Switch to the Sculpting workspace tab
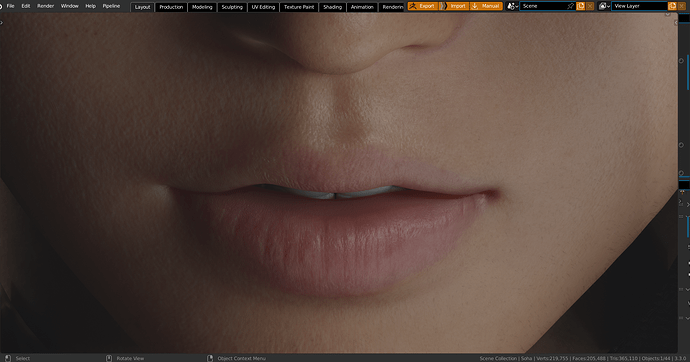This screenshot has height=362, width=690. pos(232,7)
